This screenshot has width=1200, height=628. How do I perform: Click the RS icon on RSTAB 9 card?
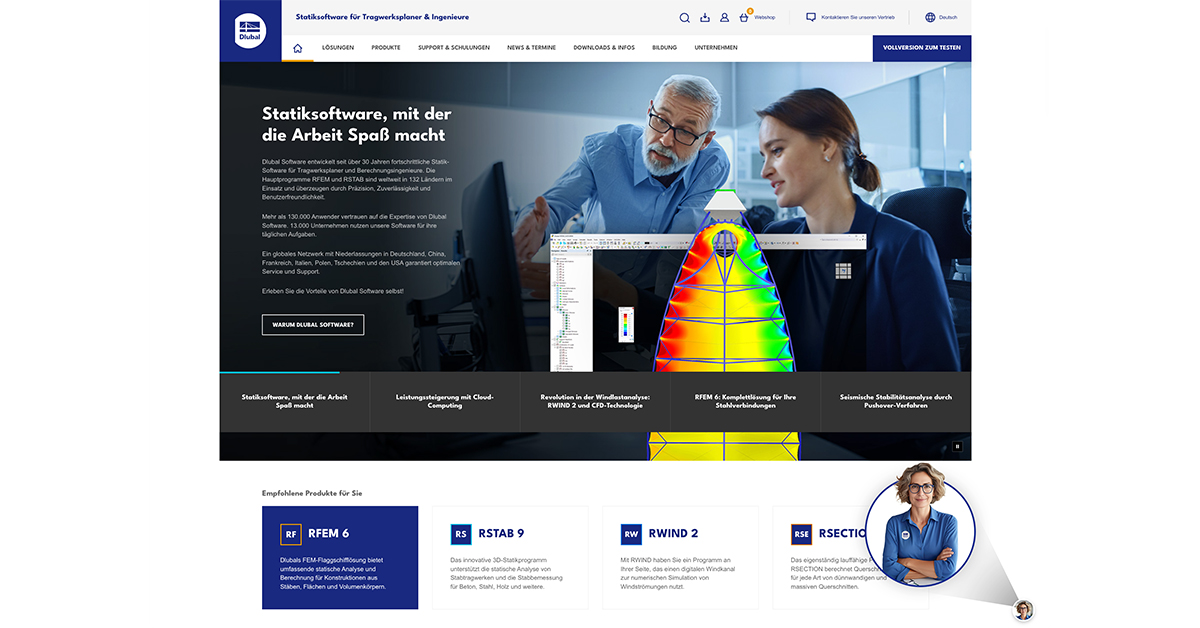point(461,534)
